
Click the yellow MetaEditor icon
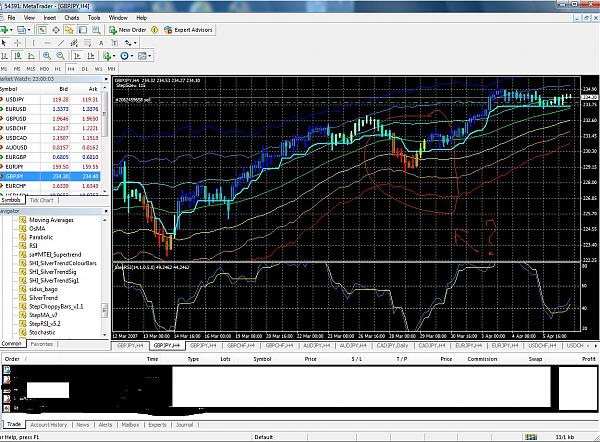[x=154, y=30]
